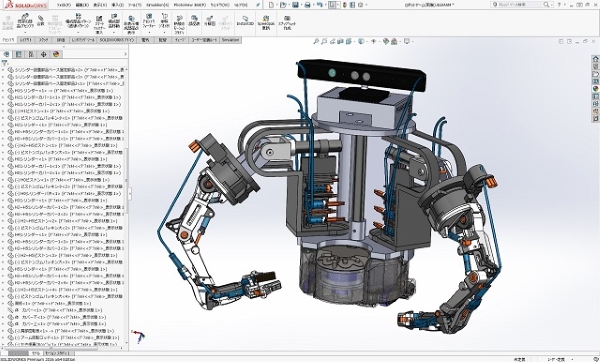Screen dimensions: 600x362
Task: Click the Open file icon
Action: tap(283, 5)
